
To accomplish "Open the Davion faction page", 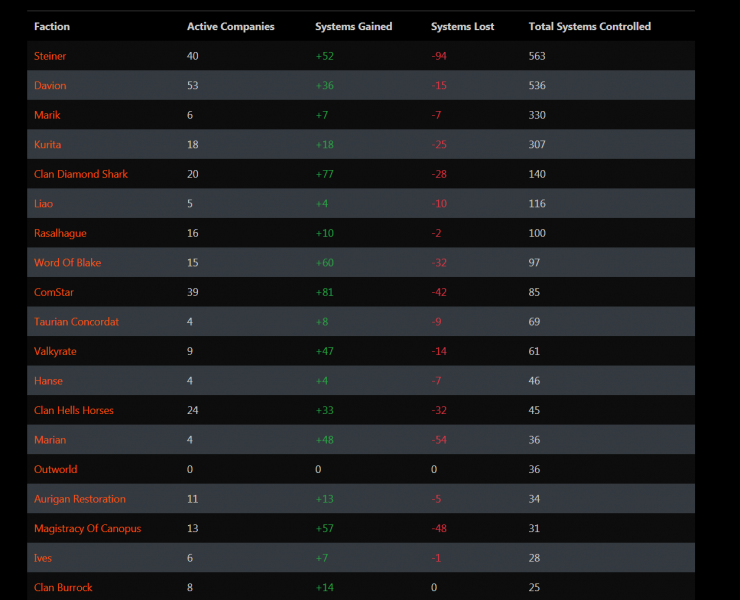I will coord(50,85).
